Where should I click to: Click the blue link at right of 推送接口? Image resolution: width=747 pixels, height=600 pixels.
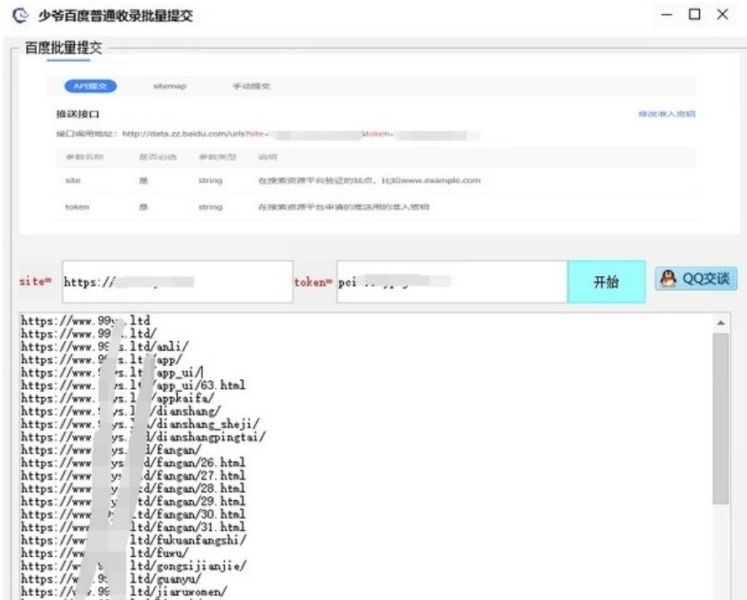tap(666, 114)
